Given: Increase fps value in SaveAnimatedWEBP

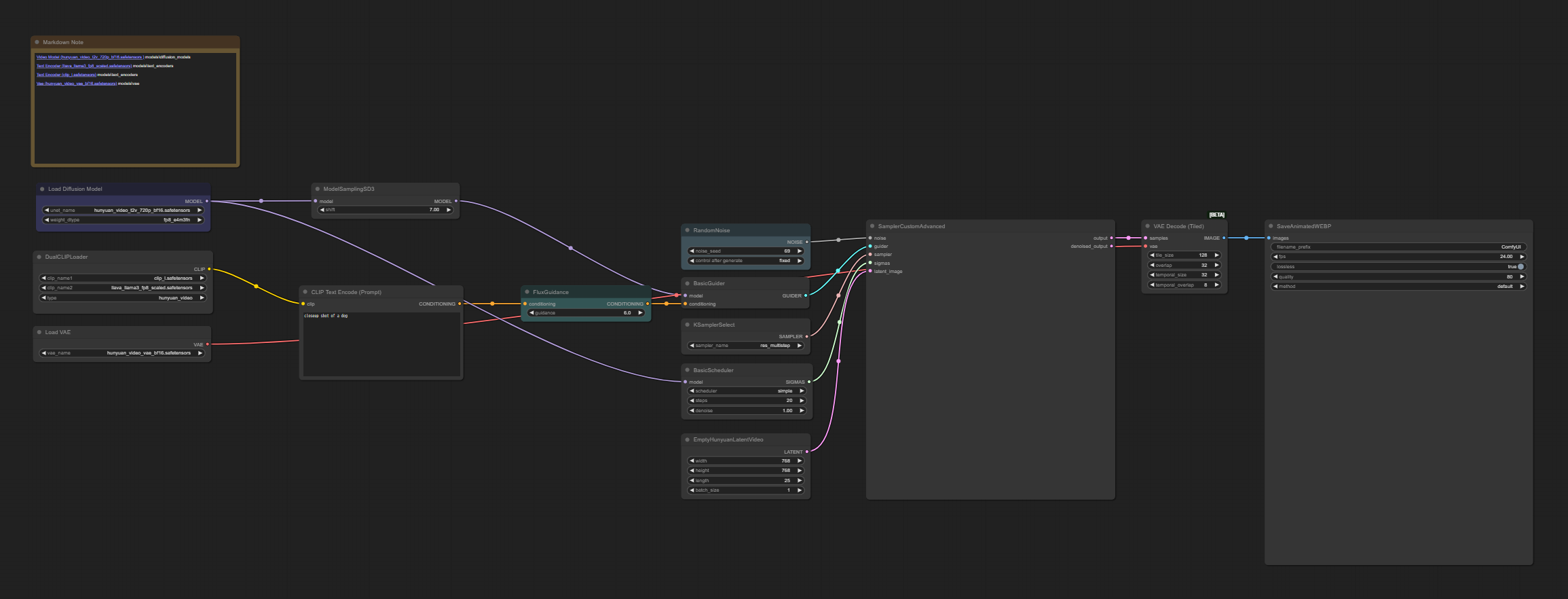Looking at the screenshot, I should 1522,257.
